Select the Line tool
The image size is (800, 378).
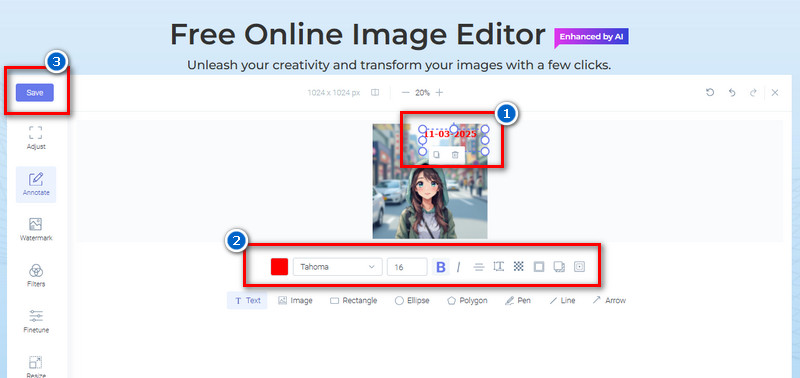tap(562, 300)
